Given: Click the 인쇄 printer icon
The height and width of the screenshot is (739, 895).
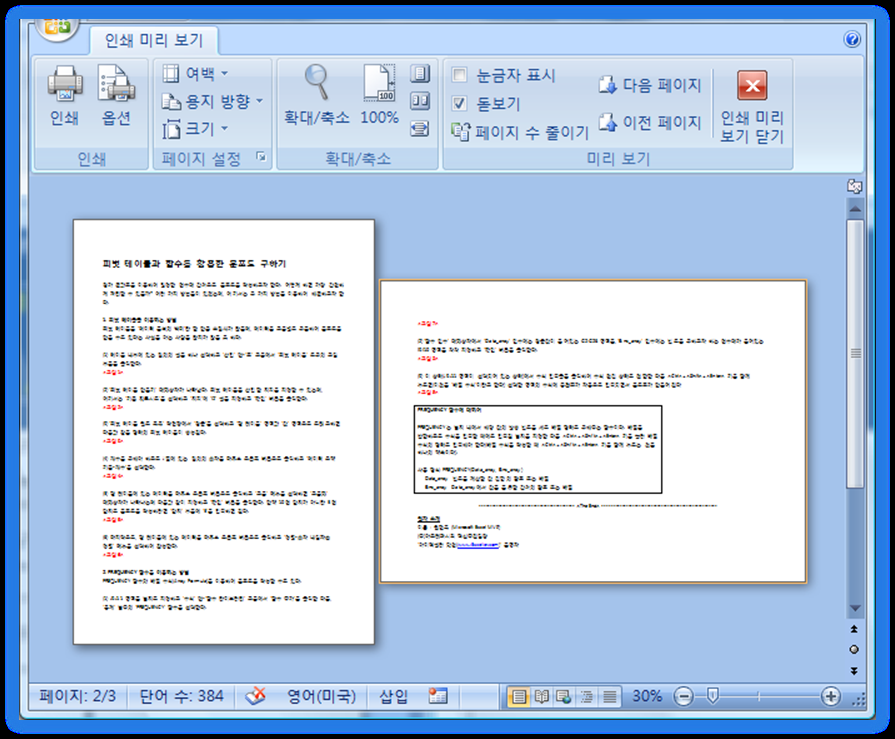Looking at the screenshot, I should click(x=64, y=95).
